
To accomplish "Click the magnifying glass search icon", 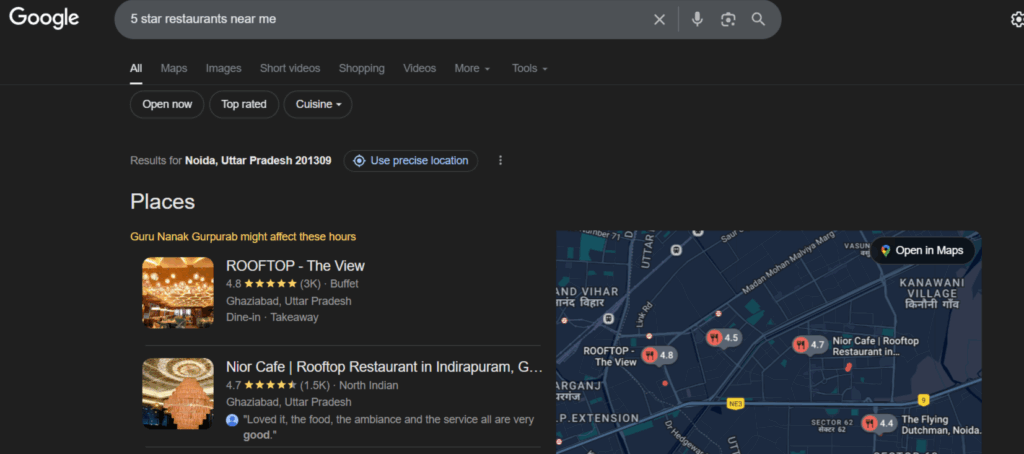I will [x=758, y=19].
